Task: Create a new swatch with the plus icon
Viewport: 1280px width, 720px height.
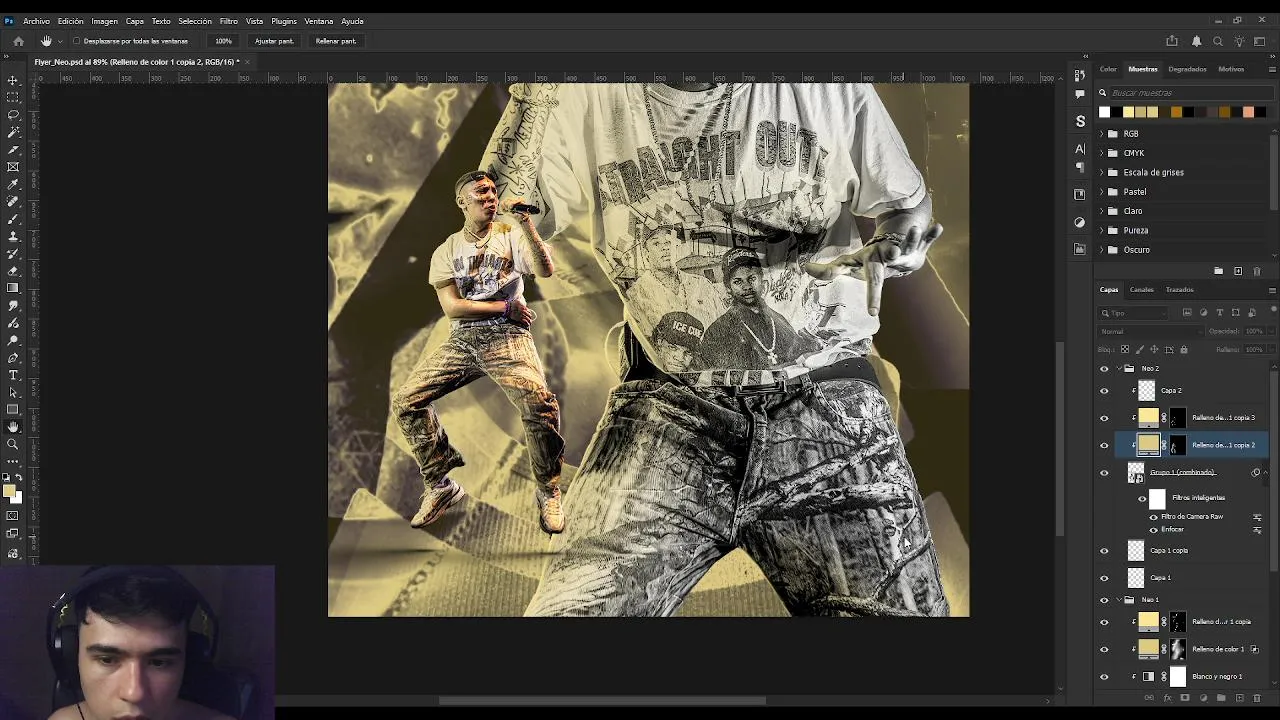Action: pyautogui.click(x=1238, y=271)
